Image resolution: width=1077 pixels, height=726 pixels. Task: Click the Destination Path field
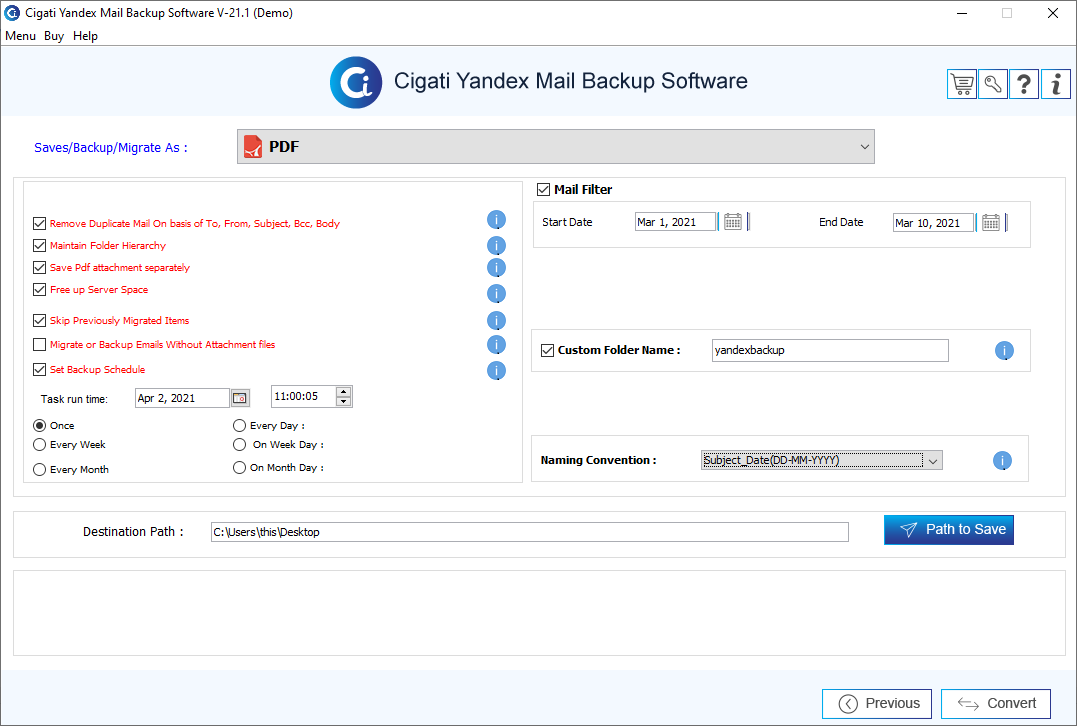coord(530,532)
